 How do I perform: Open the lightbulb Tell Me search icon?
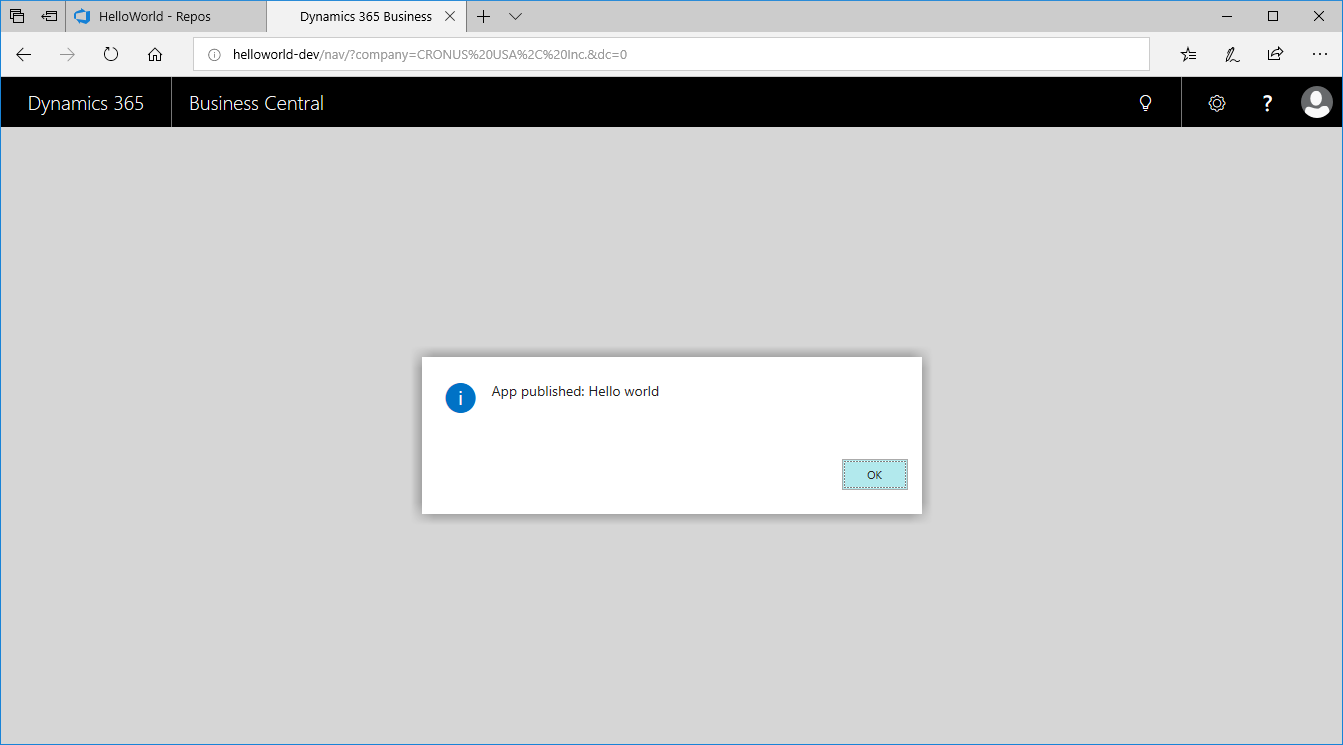[1146, 103]
